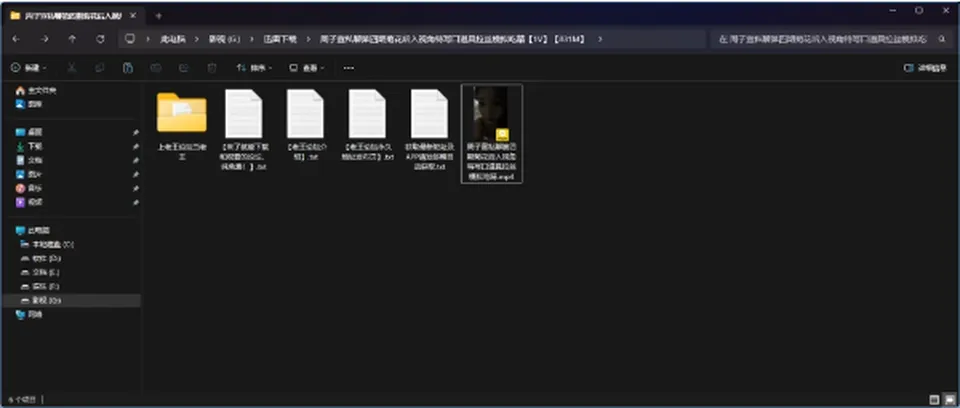Expand chevron before 此电脑 breadcrumb

click(148, 39)
